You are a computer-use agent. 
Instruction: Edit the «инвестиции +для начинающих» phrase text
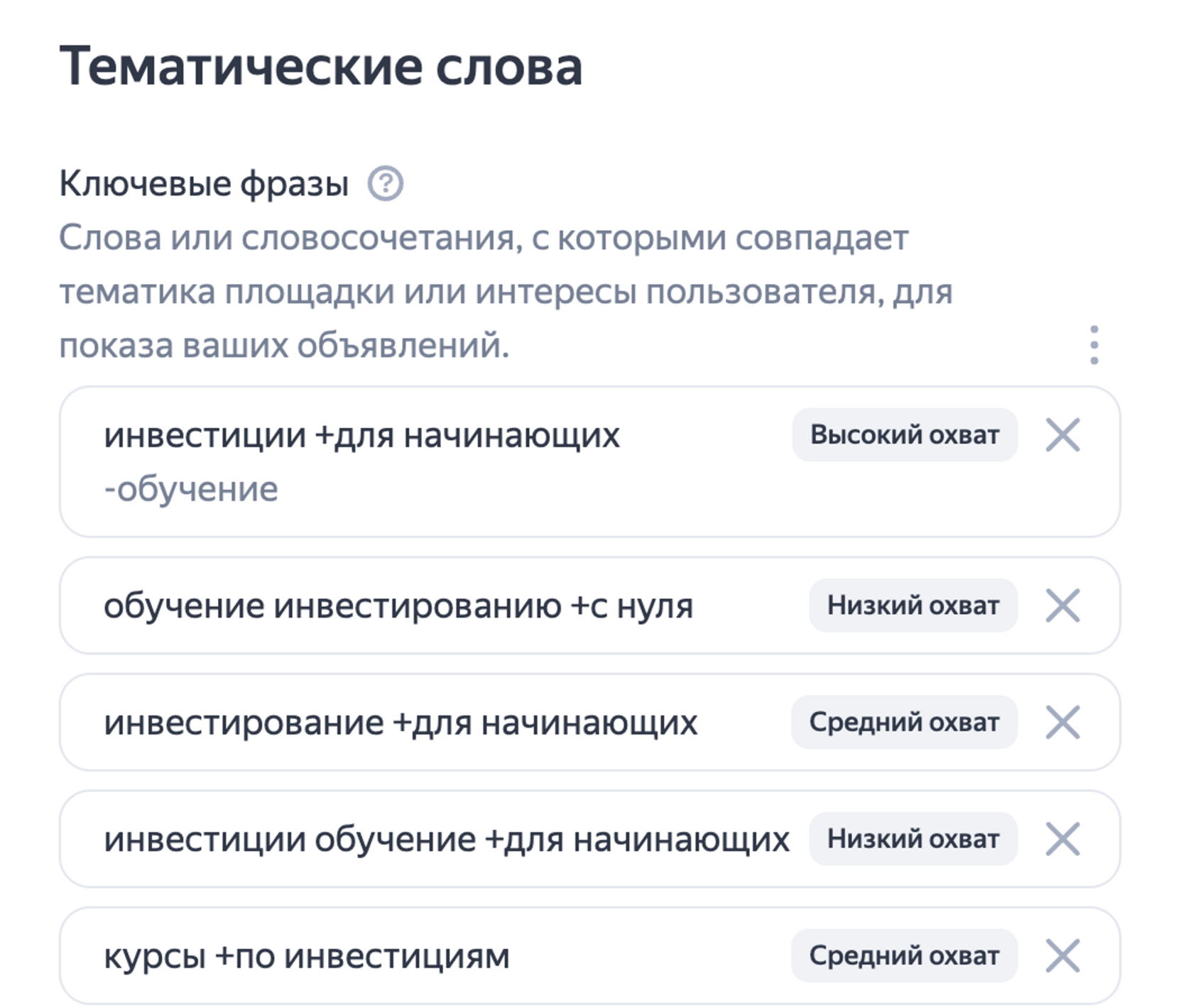coord(361,435)
